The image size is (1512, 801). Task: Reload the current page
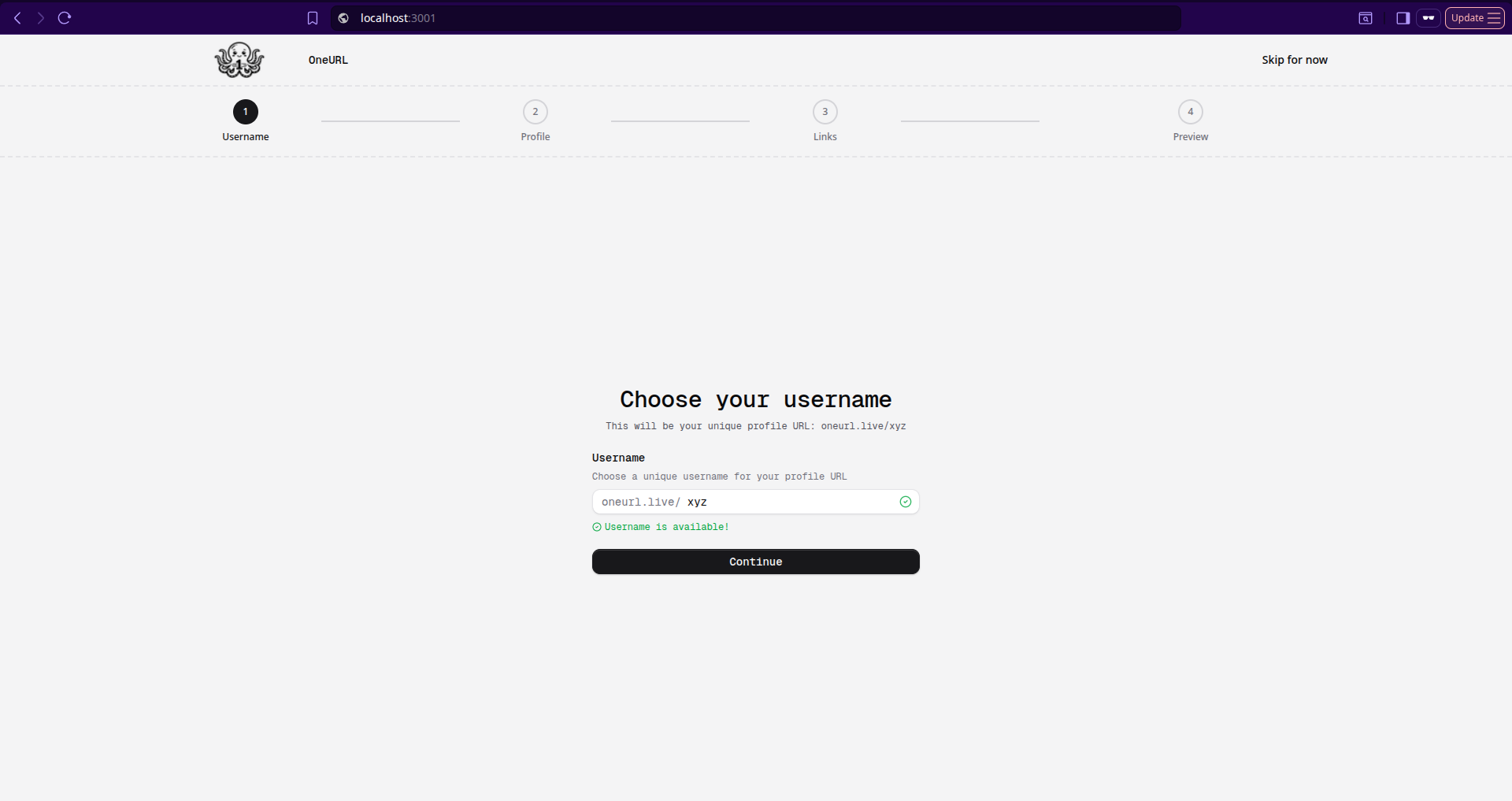(65, 18)
